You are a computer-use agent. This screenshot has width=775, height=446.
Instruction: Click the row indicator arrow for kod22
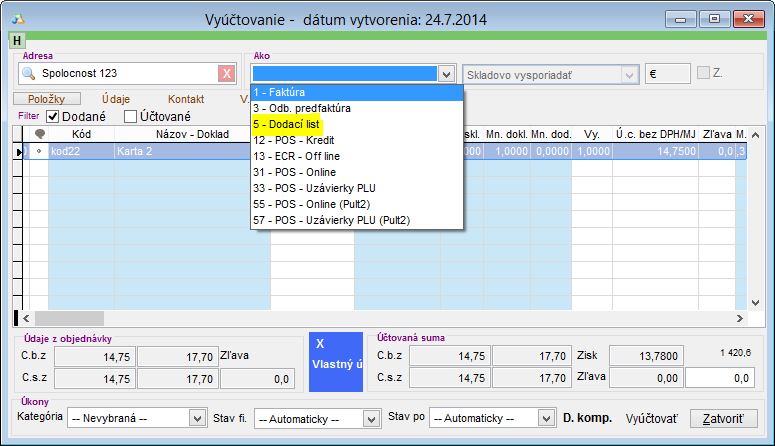coord(19,152)
